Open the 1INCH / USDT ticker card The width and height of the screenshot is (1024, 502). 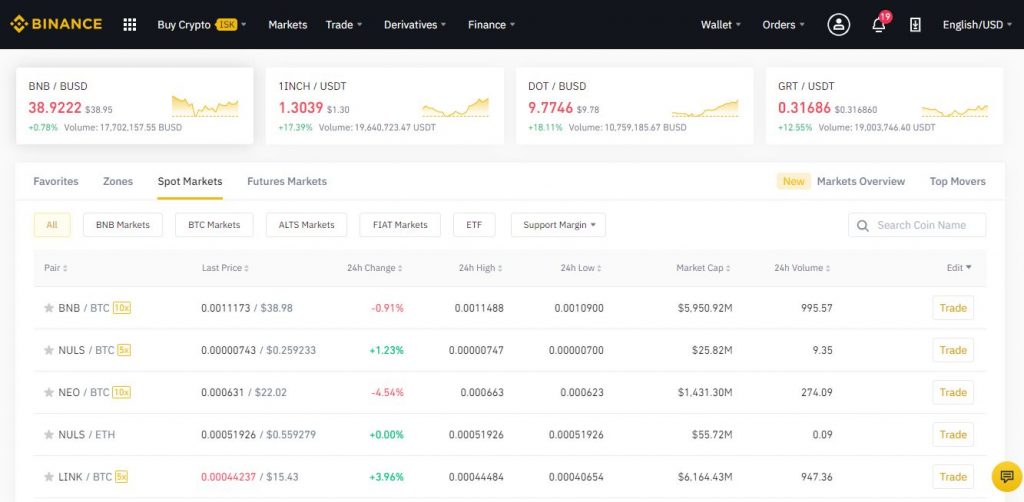pyautogui.click(x=385, y=106)
